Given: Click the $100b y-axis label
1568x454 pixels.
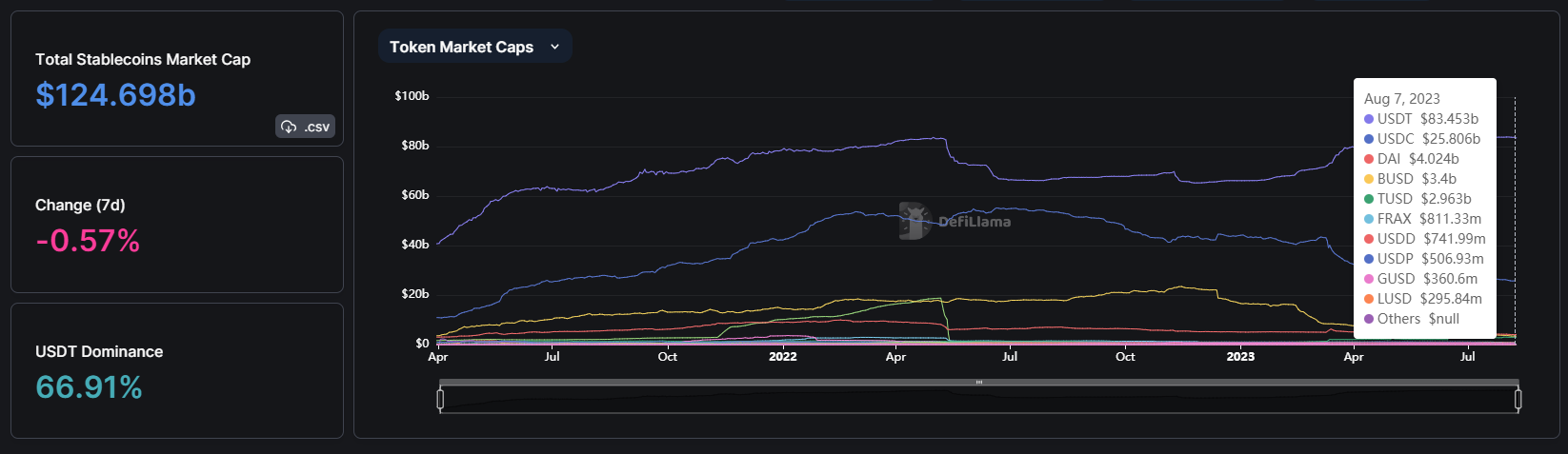Looking at the screenshot, I should pos(412,96).
